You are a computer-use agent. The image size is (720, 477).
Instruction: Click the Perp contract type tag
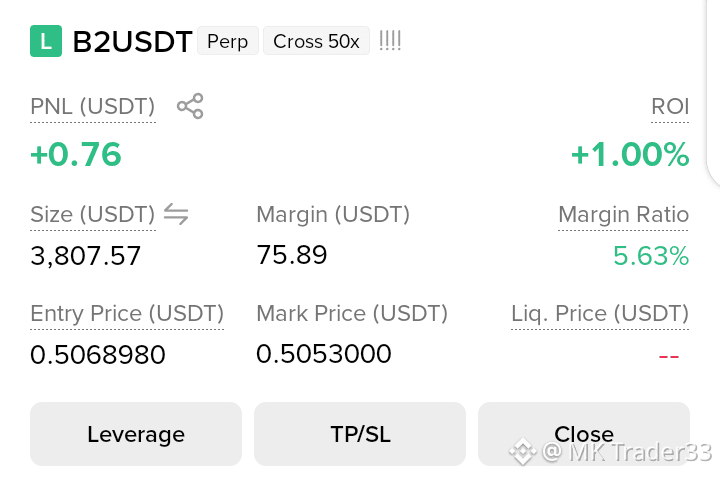click(x=228, y=41)
